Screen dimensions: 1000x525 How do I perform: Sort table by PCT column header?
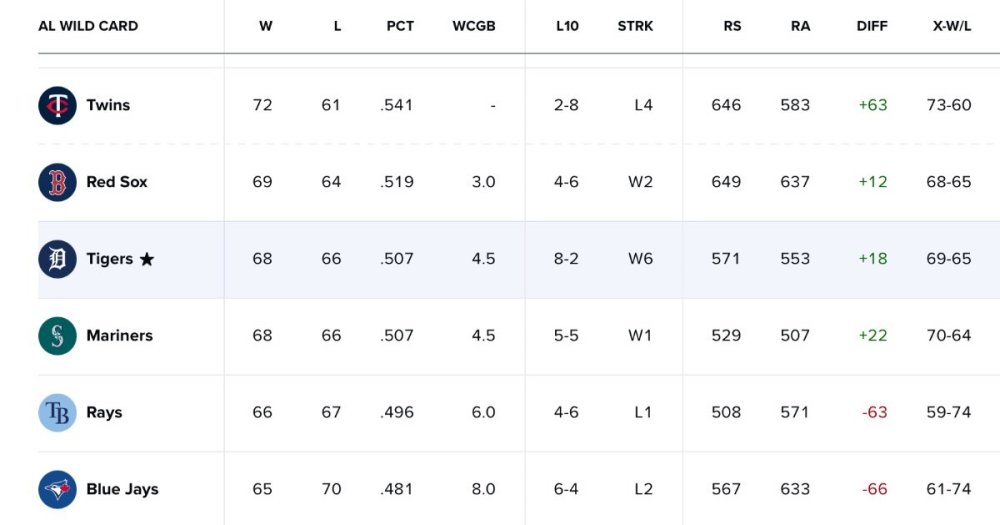click(400, 26)
